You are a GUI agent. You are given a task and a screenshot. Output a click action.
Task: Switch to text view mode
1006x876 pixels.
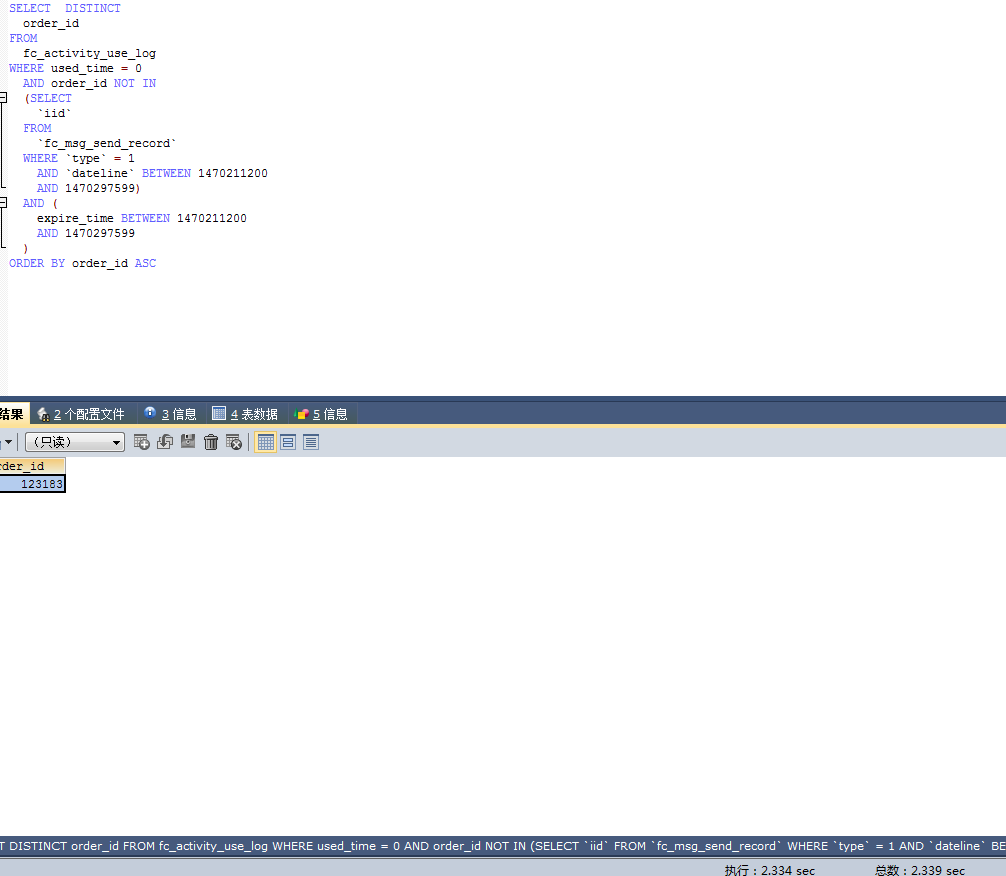(x=311, y=442)
